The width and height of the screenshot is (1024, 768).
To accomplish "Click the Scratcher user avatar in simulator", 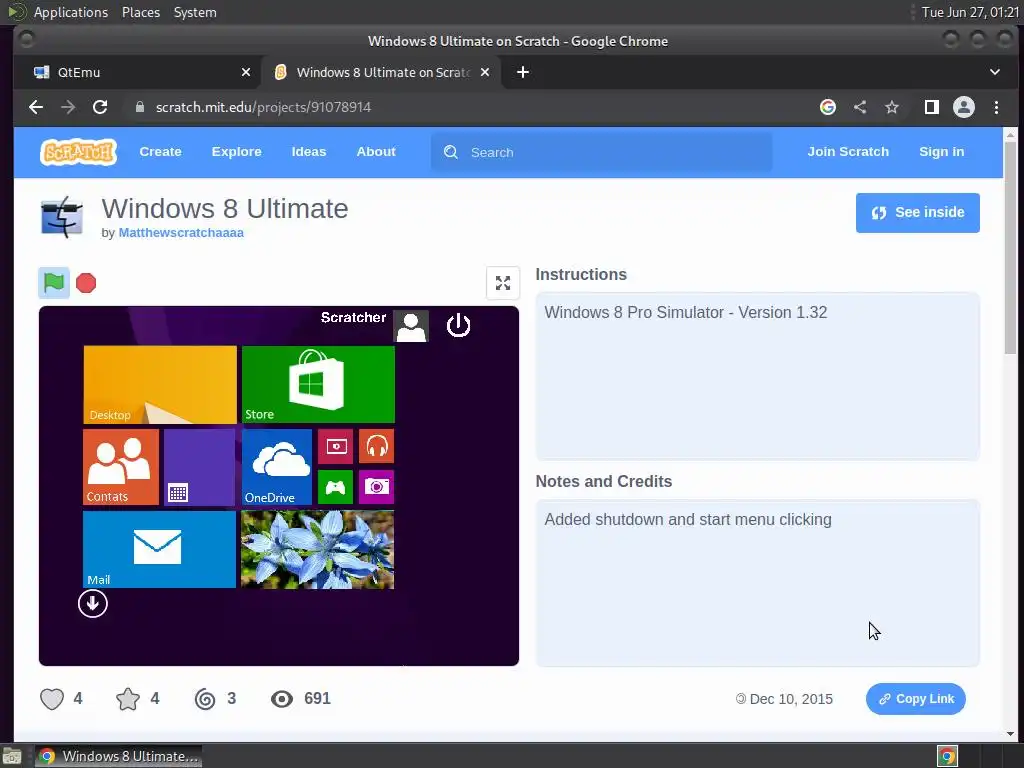I will coord(411,326).
